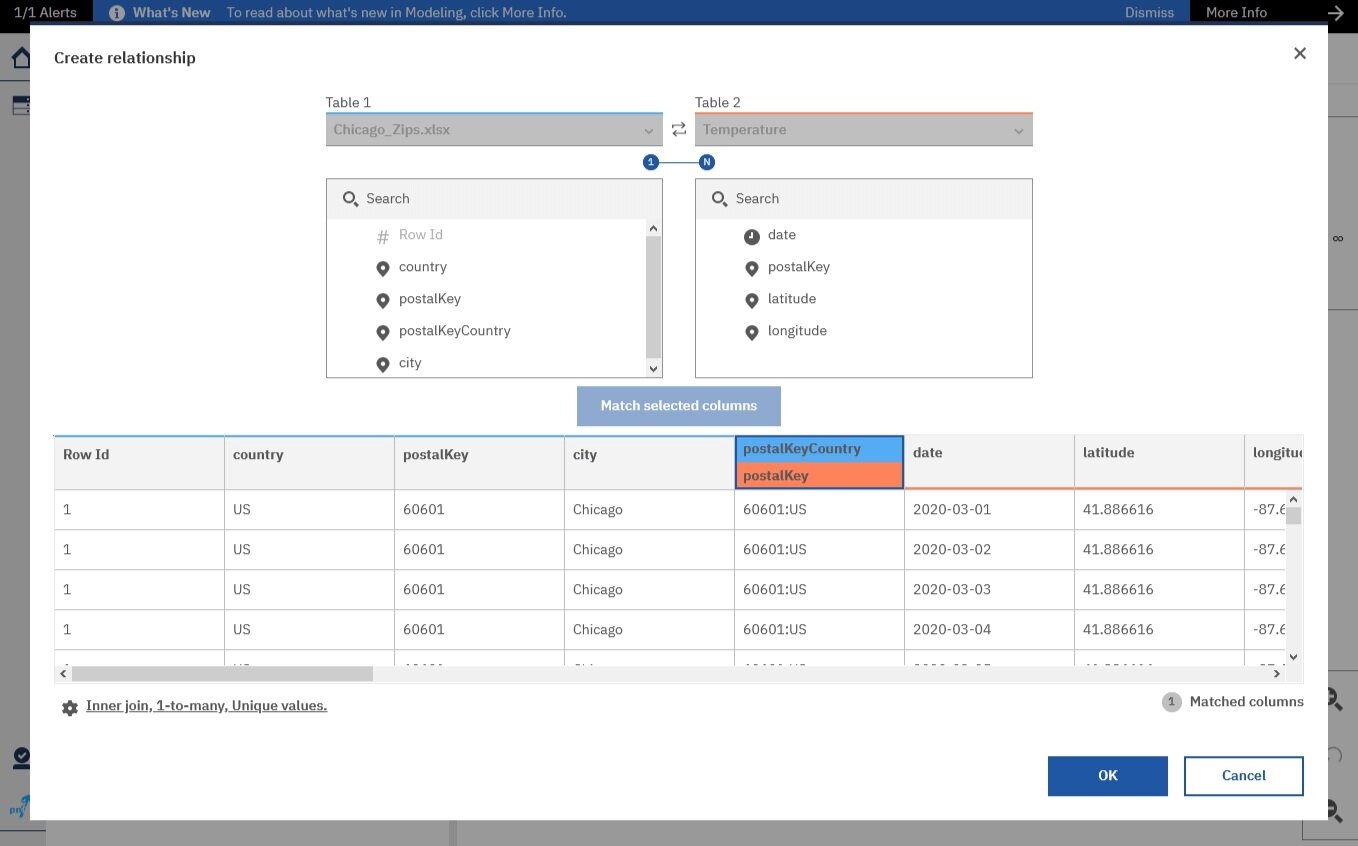This screenshot has width=1358, height=846.
Task: Click the preview grid scroll-right arrow
Action: pyautogui.click(x=1277, y=674)
